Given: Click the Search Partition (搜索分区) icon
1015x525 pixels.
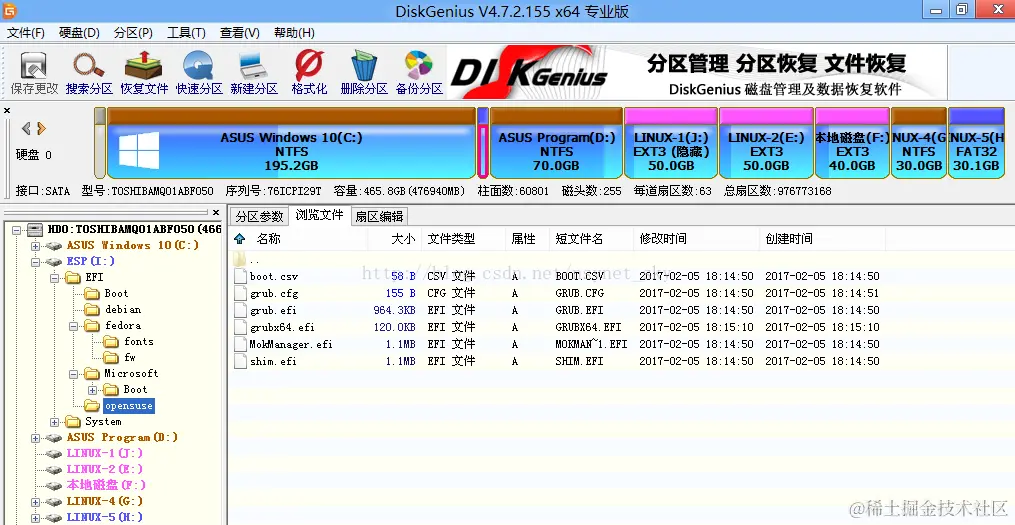Looking at the screenshot, I should 89,73.
